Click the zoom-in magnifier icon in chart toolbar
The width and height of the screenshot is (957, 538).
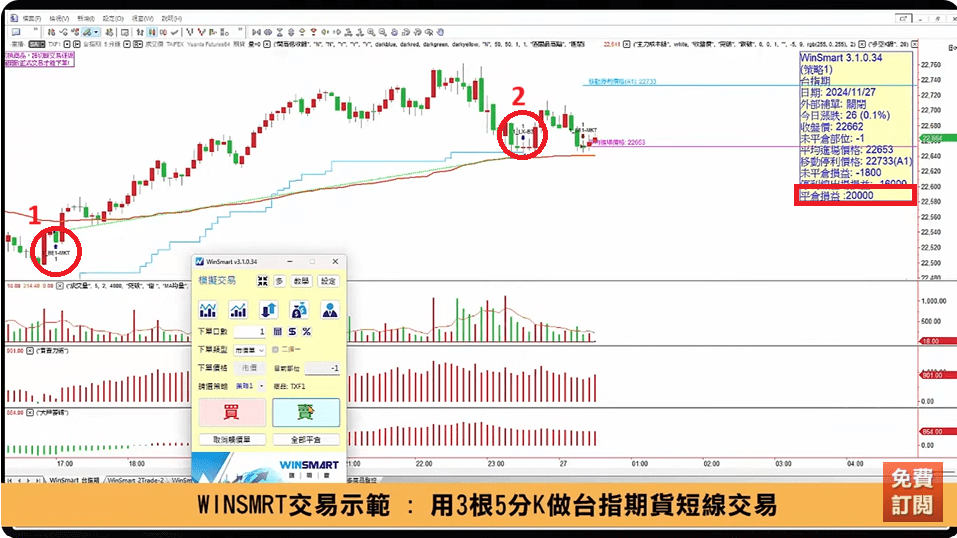[370, 32]
